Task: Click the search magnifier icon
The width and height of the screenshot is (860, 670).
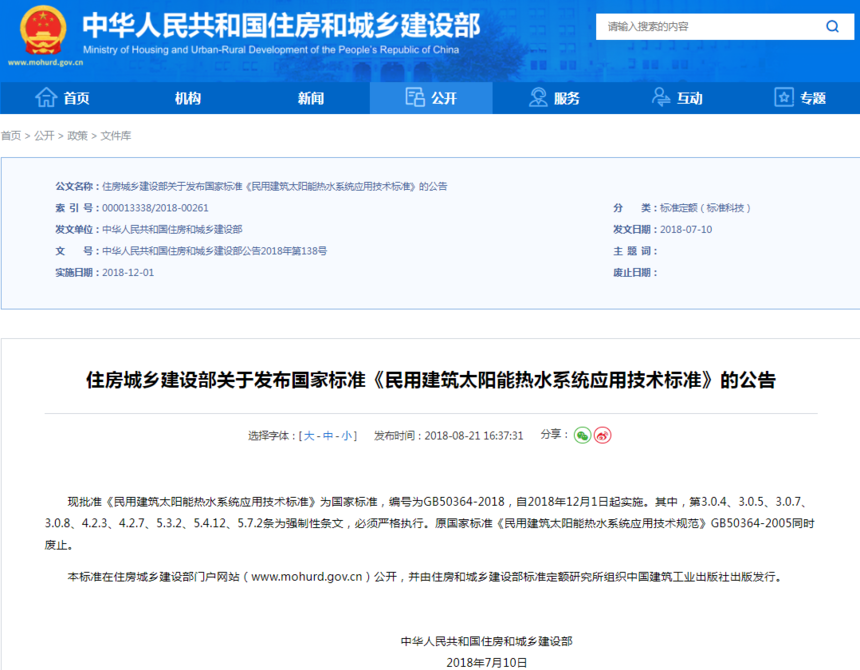Action: tap(832, 26)
